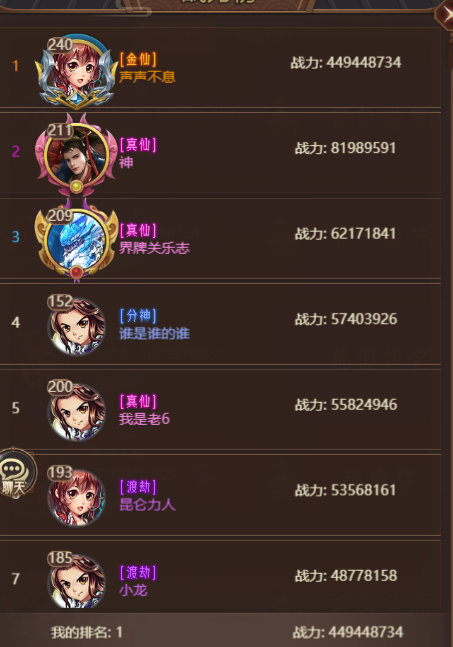The image size is (453, 647).
Task: Click combat power 48778158 entry
Action: [346, 575]
